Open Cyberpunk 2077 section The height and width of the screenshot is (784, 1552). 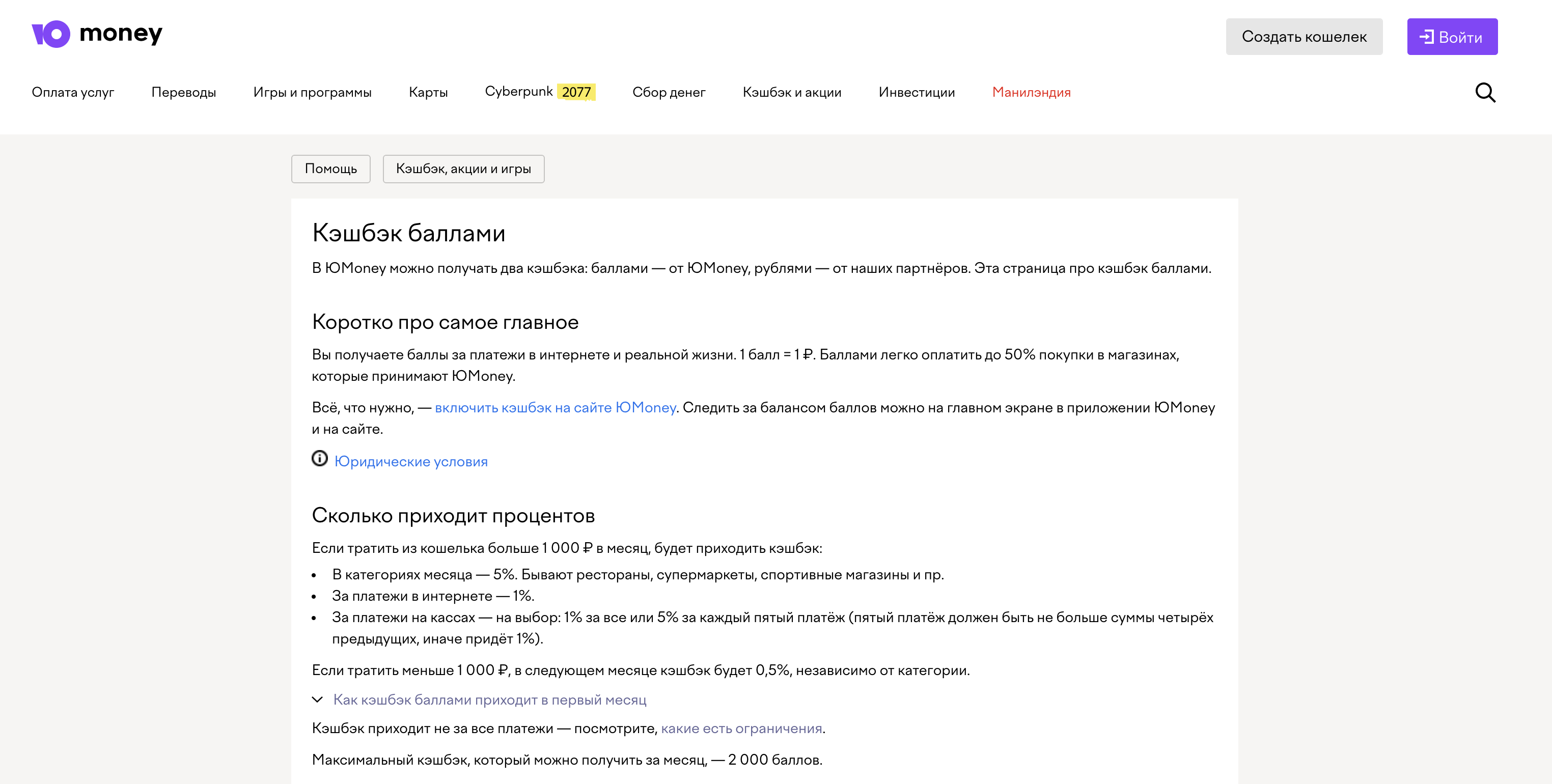click(540, 92)
